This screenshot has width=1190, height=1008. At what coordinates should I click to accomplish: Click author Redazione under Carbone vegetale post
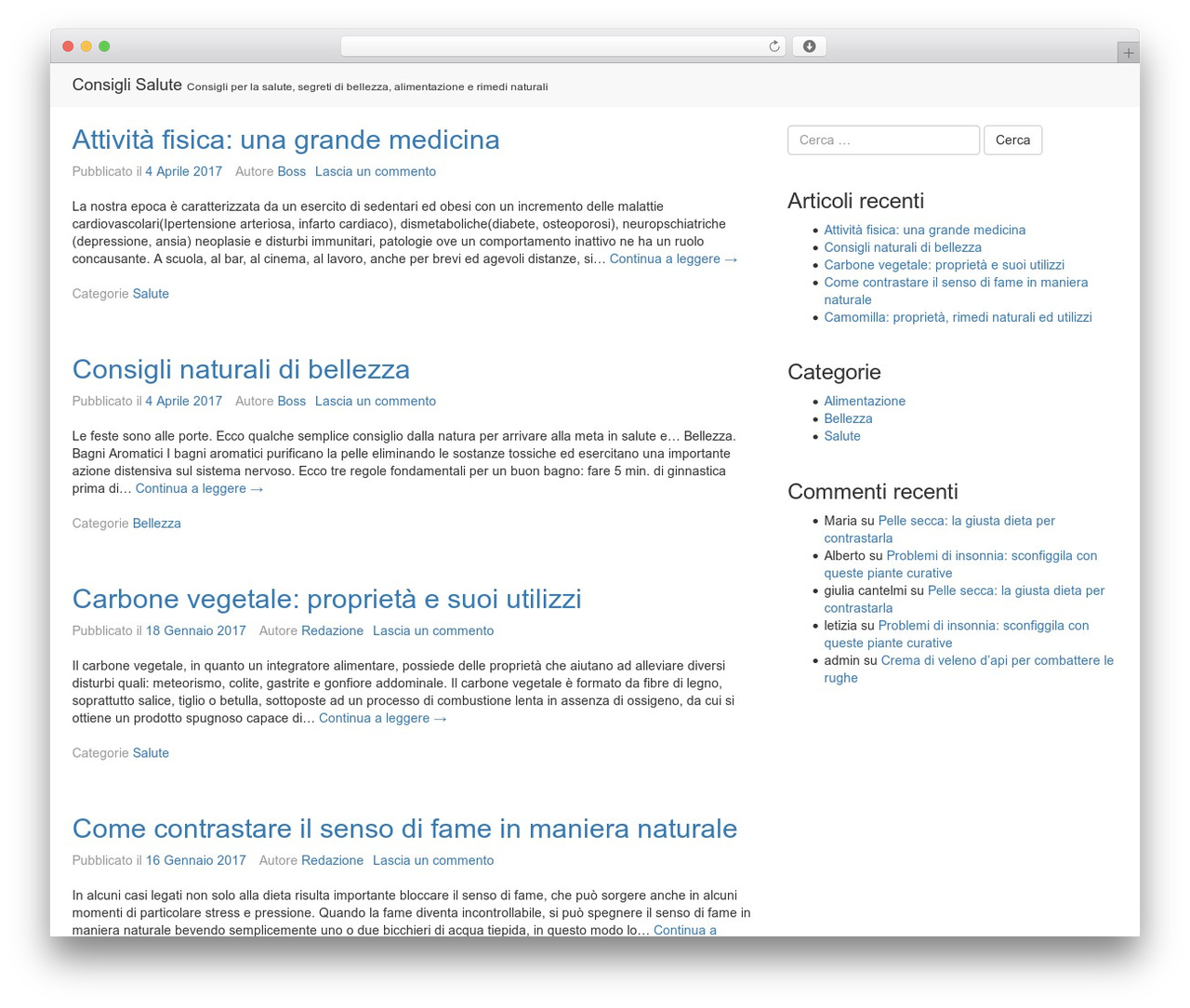(332, 630)
